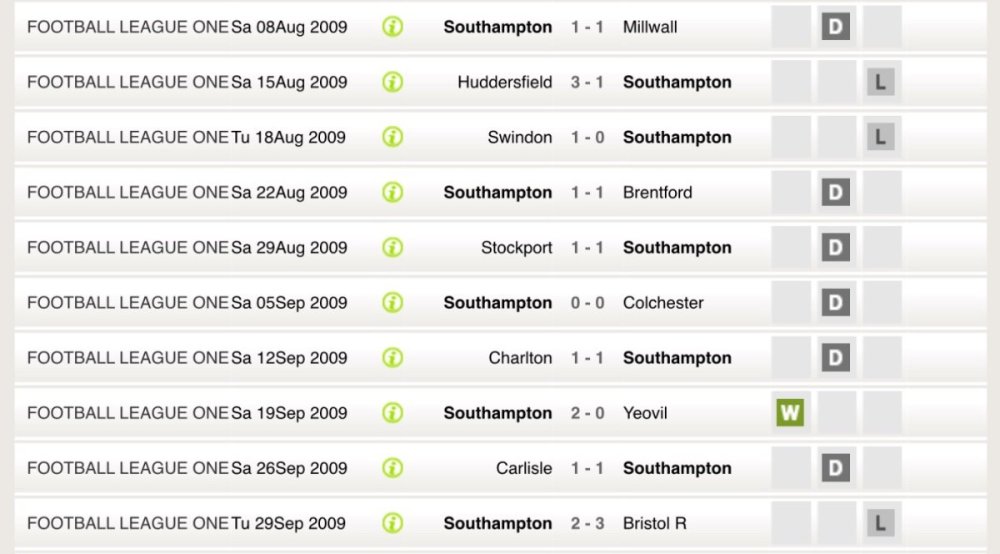Viewport: 1000px width, 554px height.
Task: Select the 2 - 3 score against Bristol R
Action: (587, 523)
